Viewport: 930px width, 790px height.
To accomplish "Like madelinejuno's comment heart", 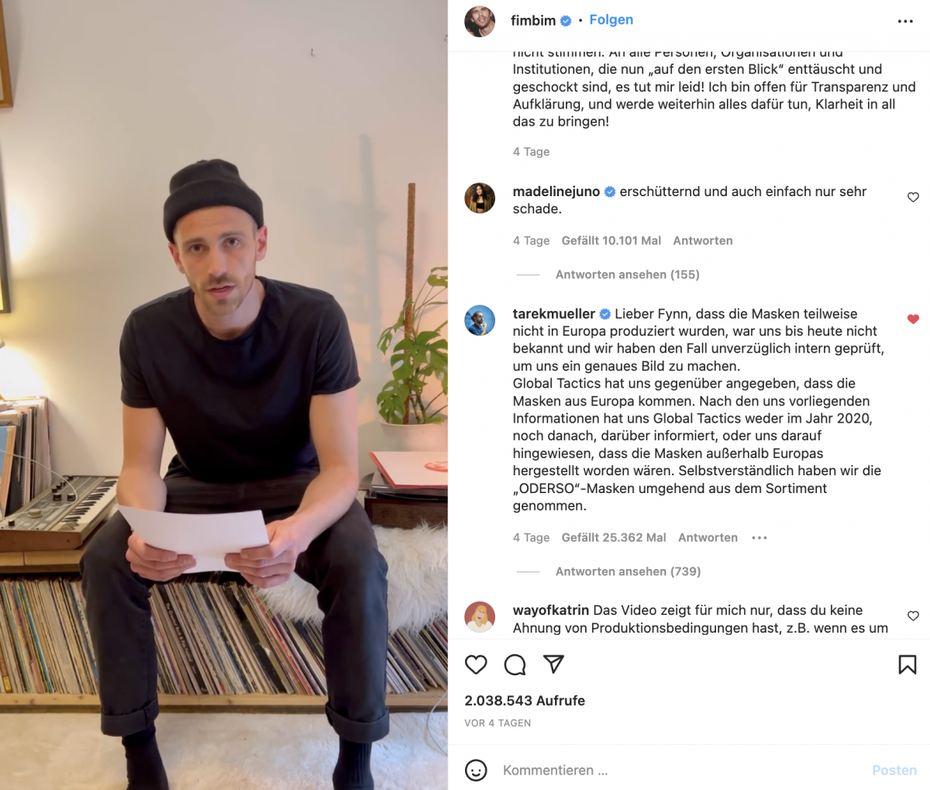I will pos(913,197).
